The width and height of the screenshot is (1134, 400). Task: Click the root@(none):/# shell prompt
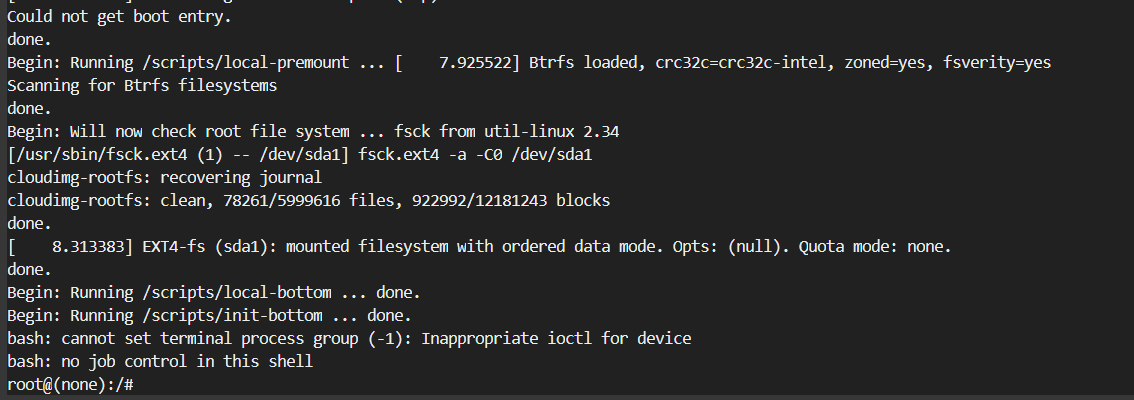70,384
